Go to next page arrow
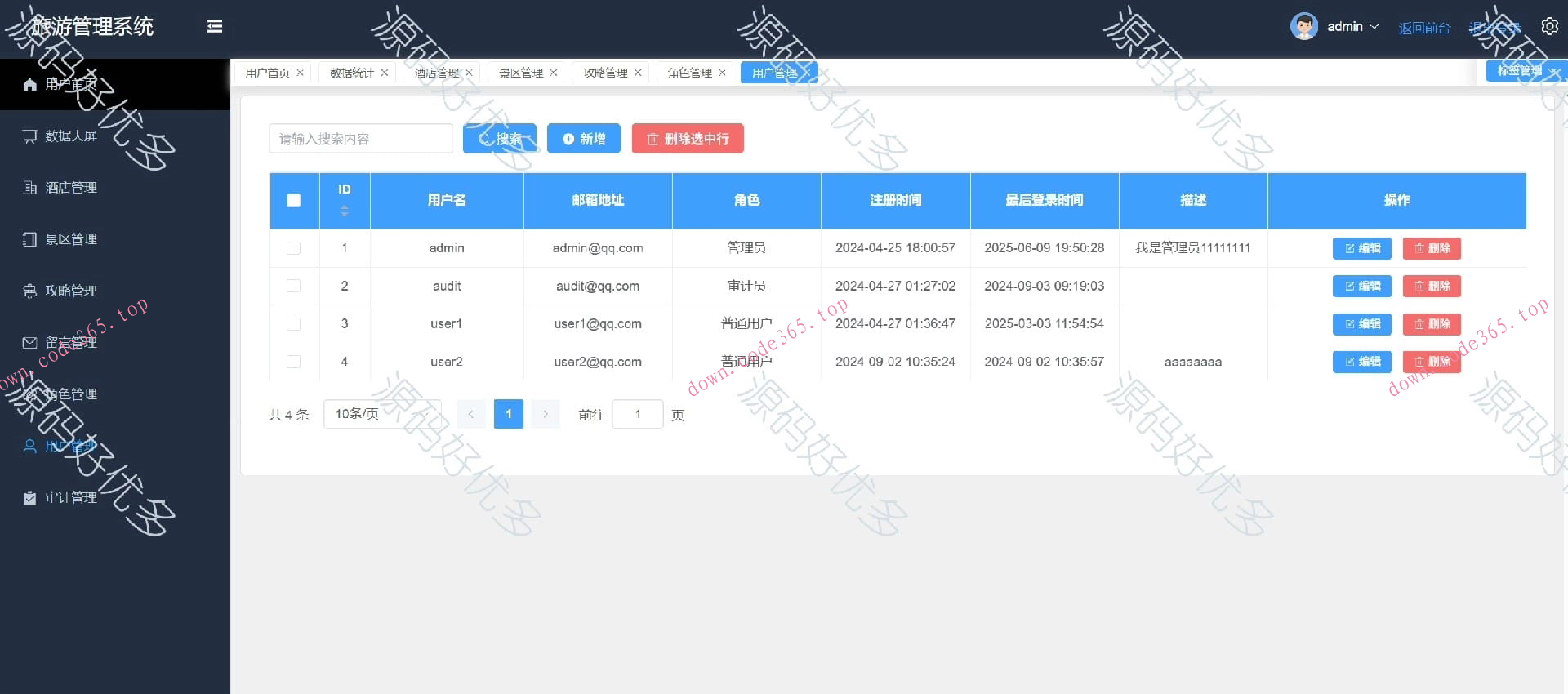1568x694 pixels. click(x=546, y=414)
